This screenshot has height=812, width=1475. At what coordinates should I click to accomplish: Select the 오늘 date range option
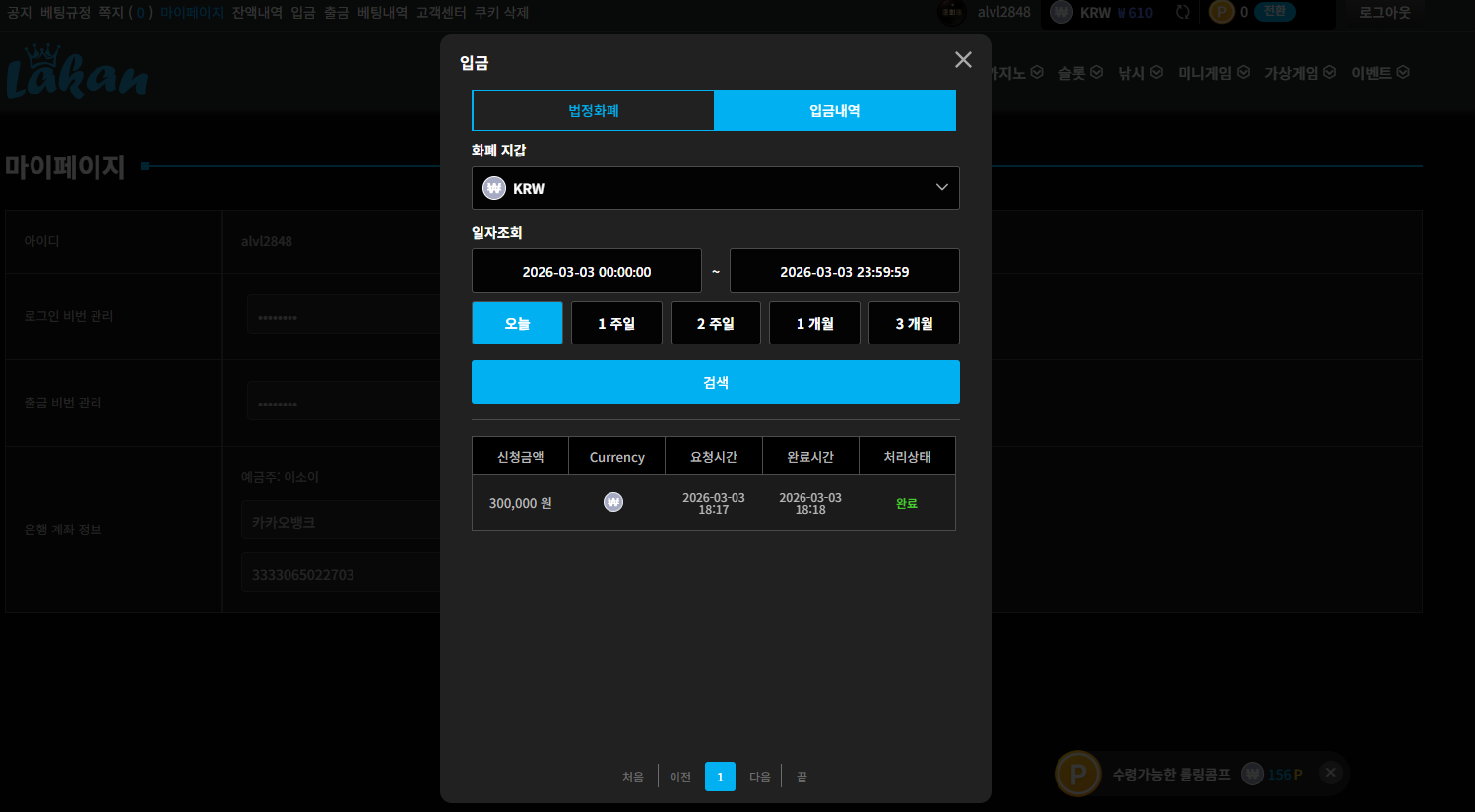[x=517, y=323]
